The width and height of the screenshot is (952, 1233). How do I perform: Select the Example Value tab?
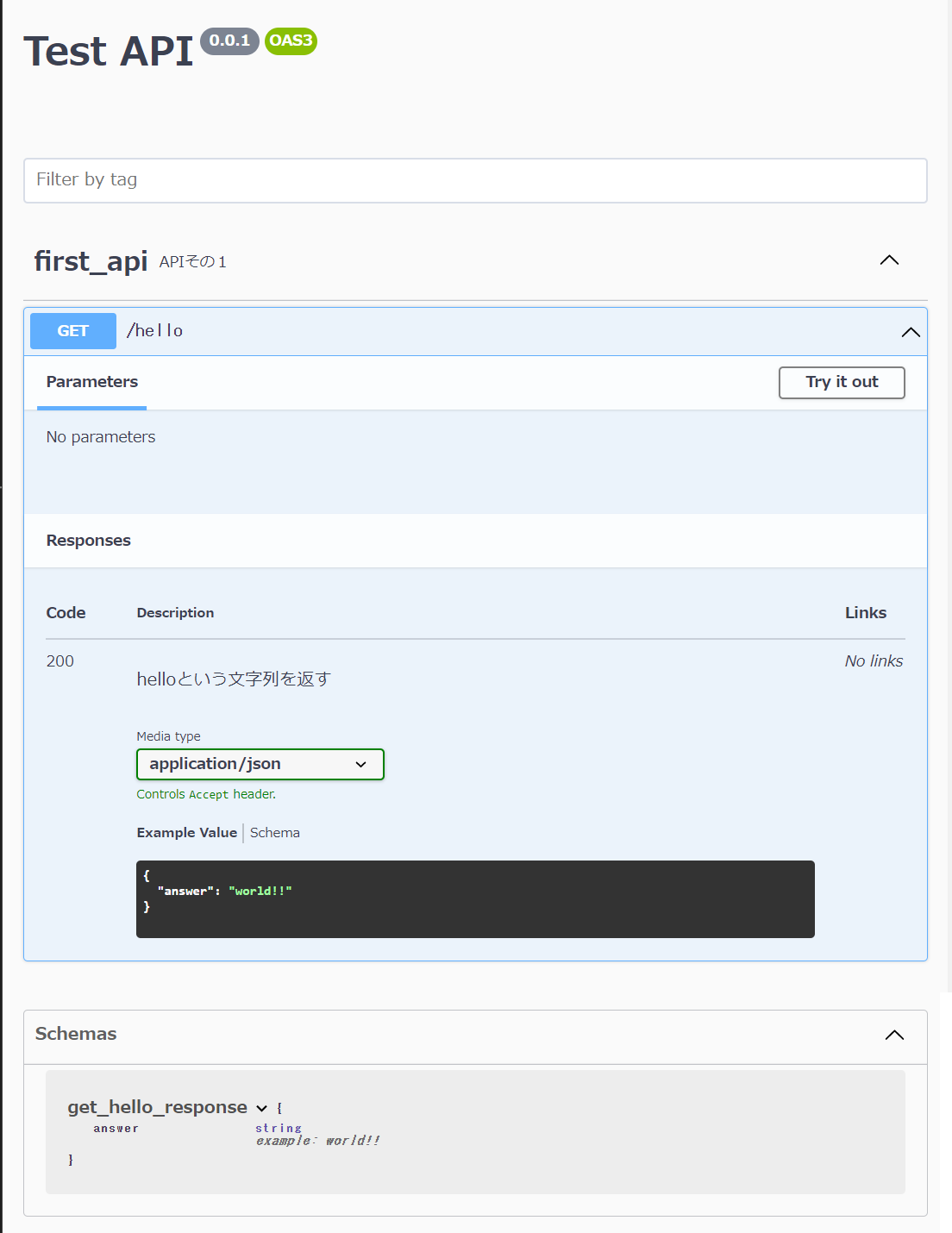coord(187,833)
